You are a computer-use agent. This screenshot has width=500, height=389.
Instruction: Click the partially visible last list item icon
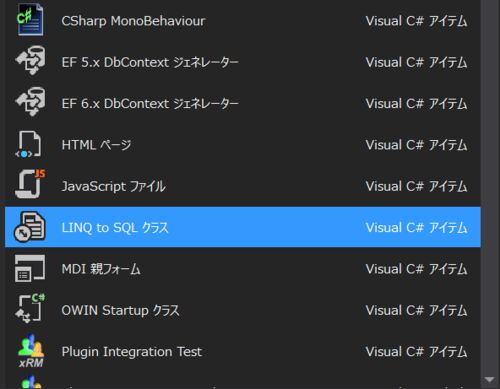point(31,382)
